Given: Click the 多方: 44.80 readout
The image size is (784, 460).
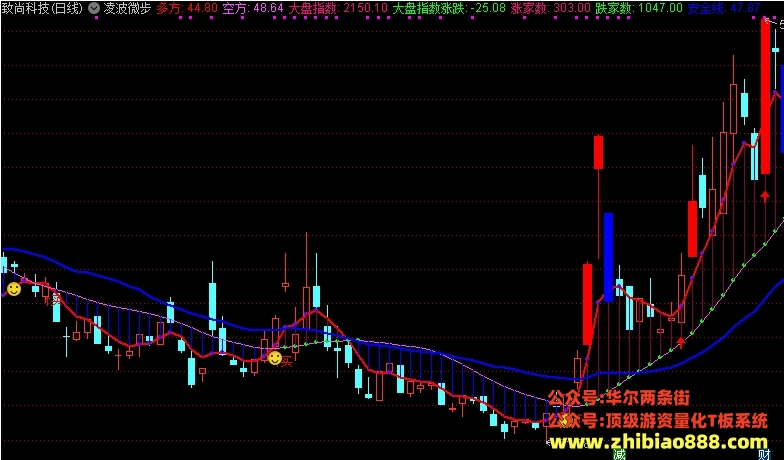Looking at the screenshot, I should point(187,8).
